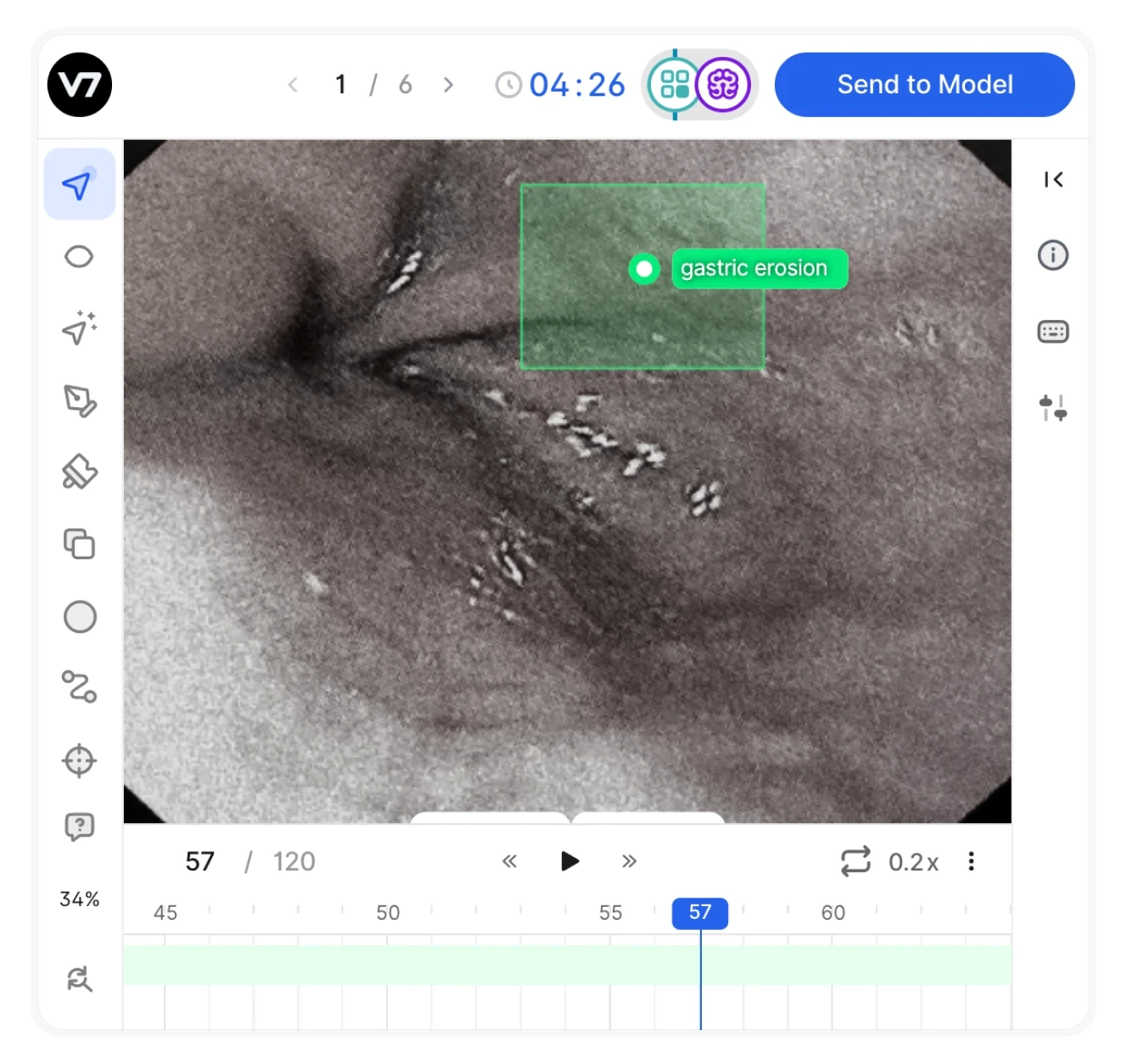Click total frames 120 text
Image resolution: width=1127 pixels, height=1064 pixels.
[x=294, y=862]
